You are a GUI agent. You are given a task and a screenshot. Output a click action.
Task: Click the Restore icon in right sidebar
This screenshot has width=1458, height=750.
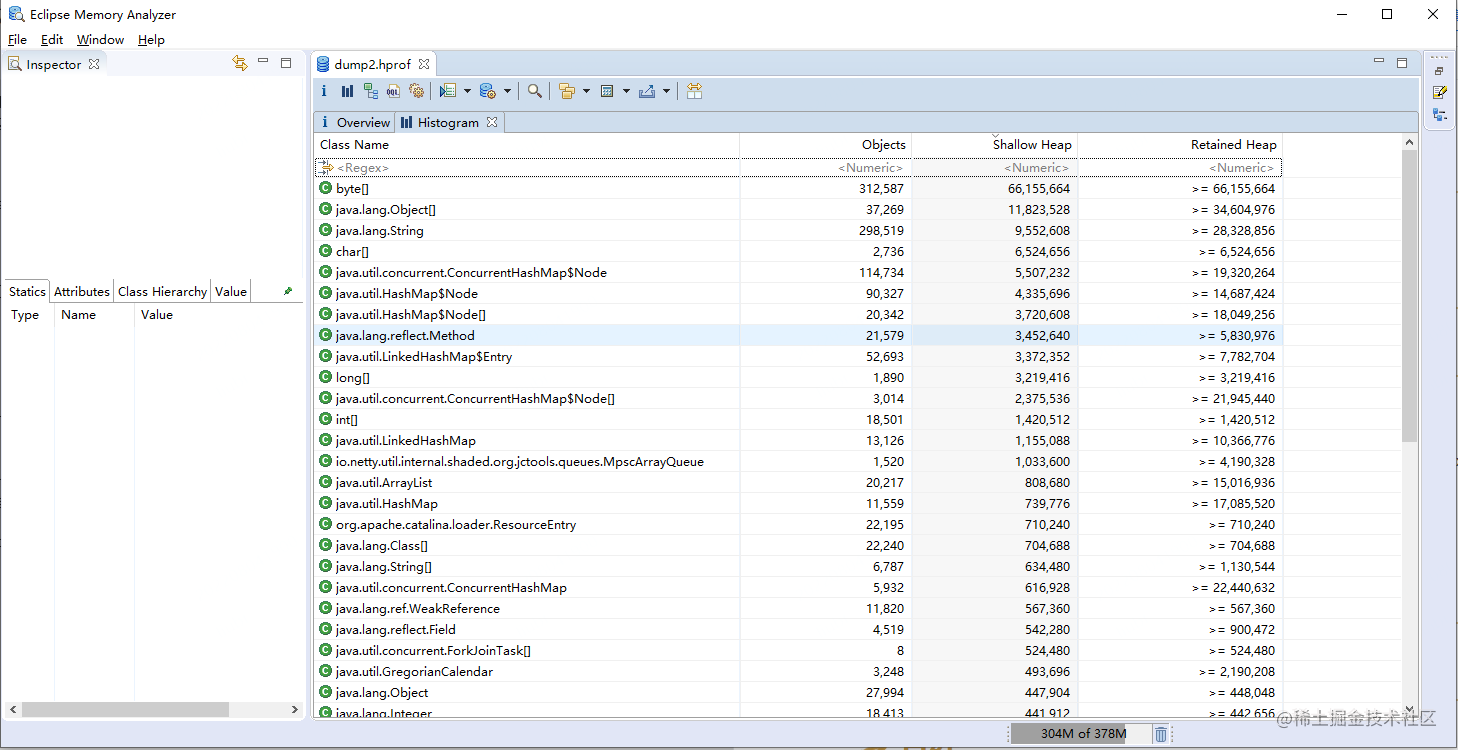coord(1439,71)
